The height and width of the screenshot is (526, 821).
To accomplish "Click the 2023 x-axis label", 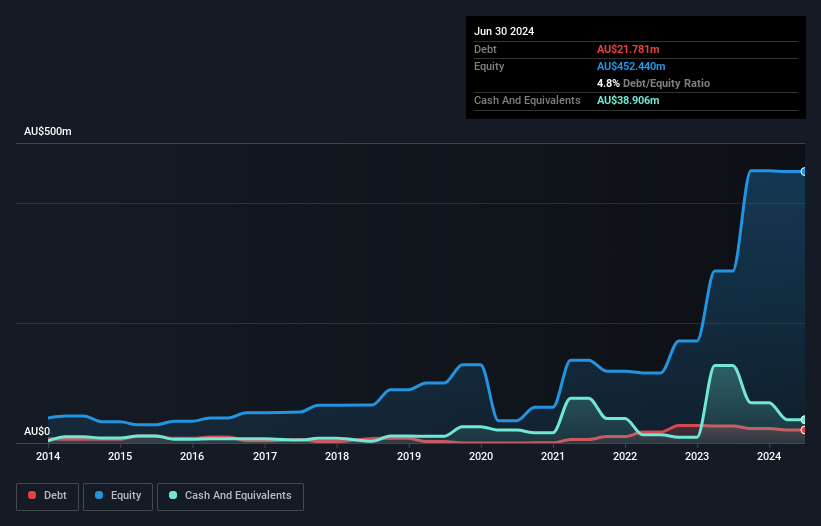I will coord(697,456).
